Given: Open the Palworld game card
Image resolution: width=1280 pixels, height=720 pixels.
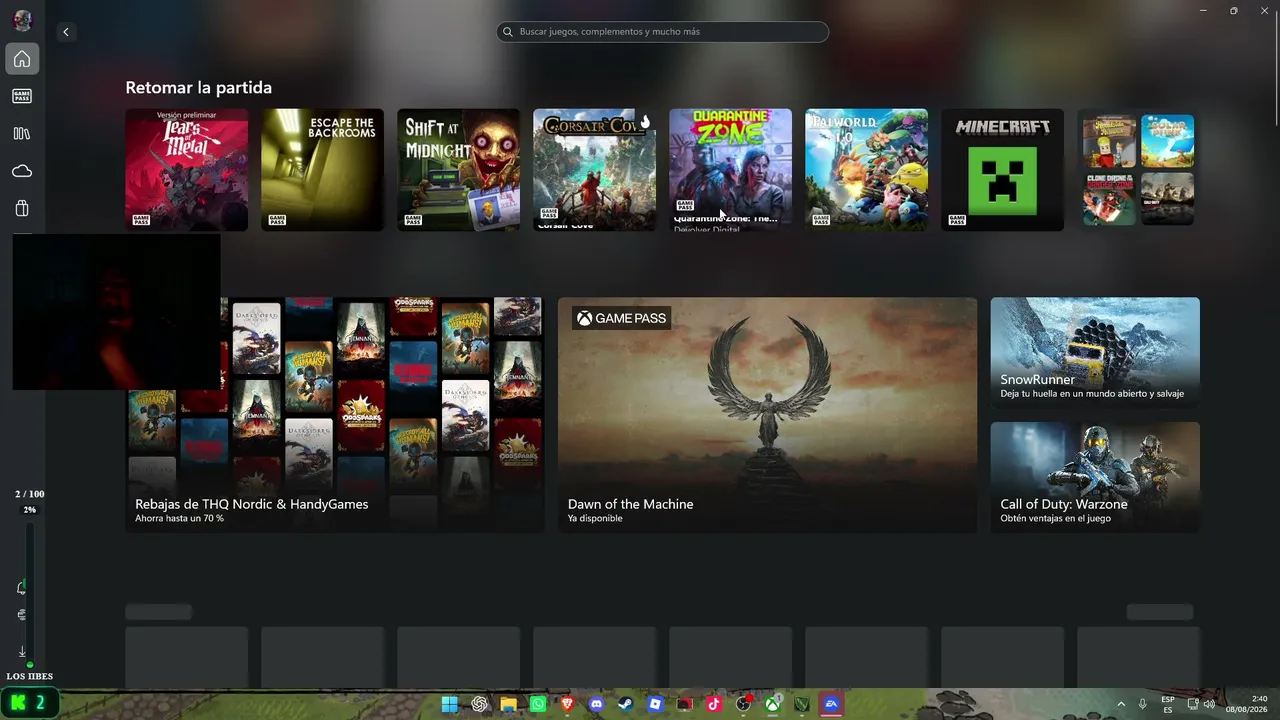Looking at the screenshot, I should click(867, 170).
